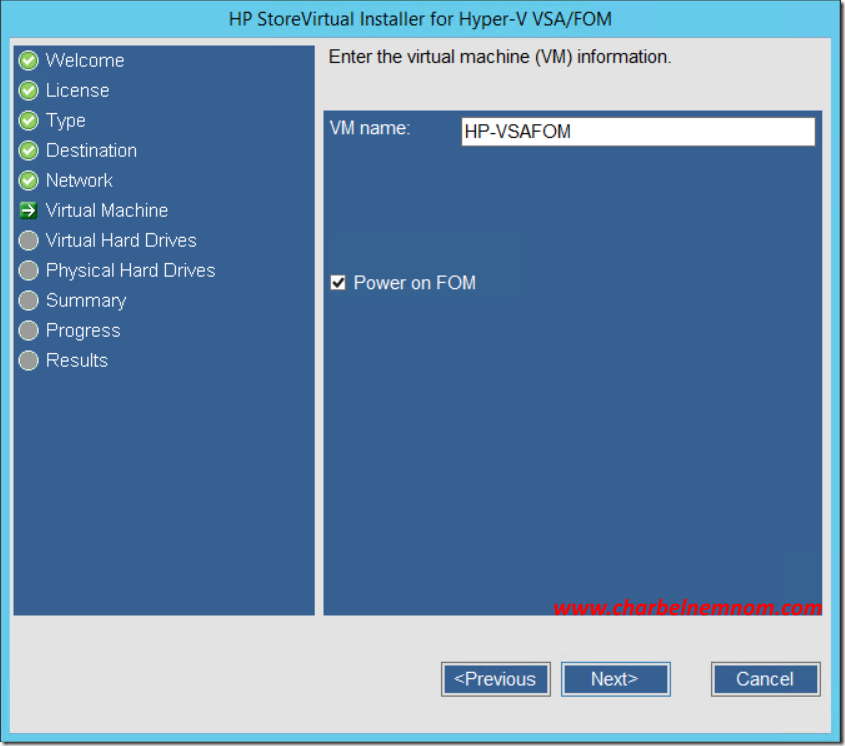Click the green checkmark icon beside Welcome
The image size is (845, 746).
point(29,60)
